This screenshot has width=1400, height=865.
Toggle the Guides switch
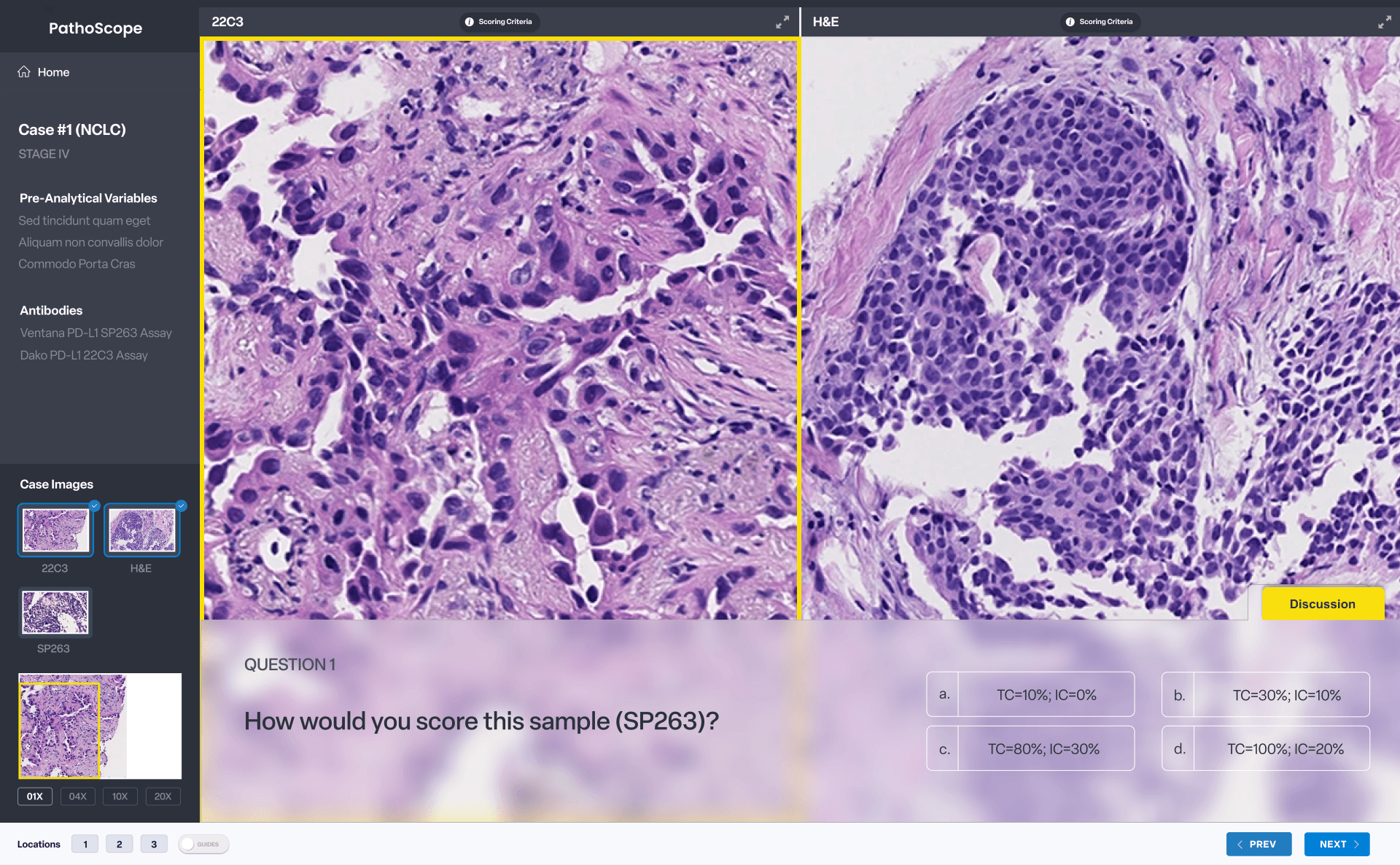pyautogui.click(x=203, y=844)
